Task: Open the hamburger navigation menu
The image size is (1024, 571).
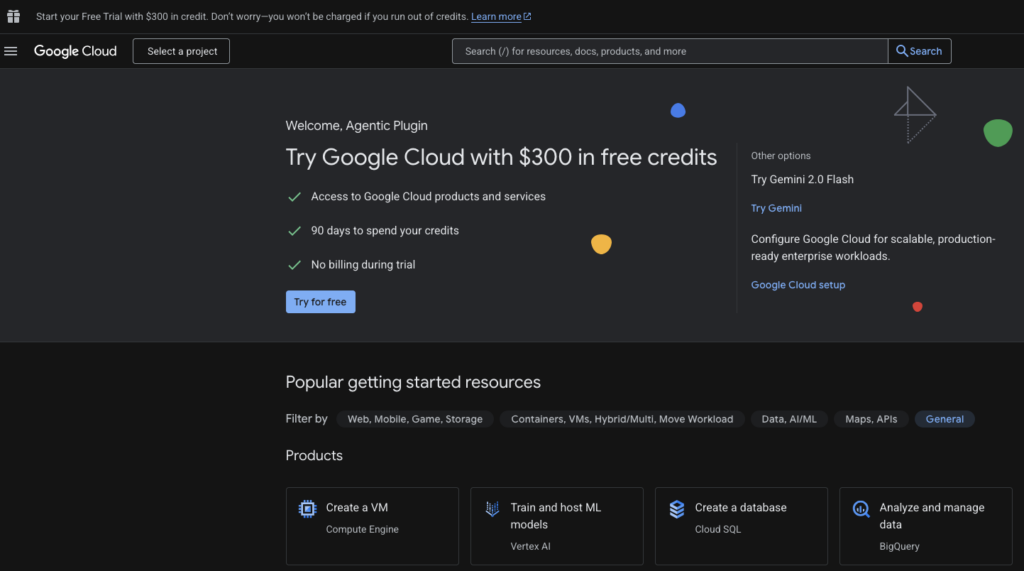Action: click(10, 51)
